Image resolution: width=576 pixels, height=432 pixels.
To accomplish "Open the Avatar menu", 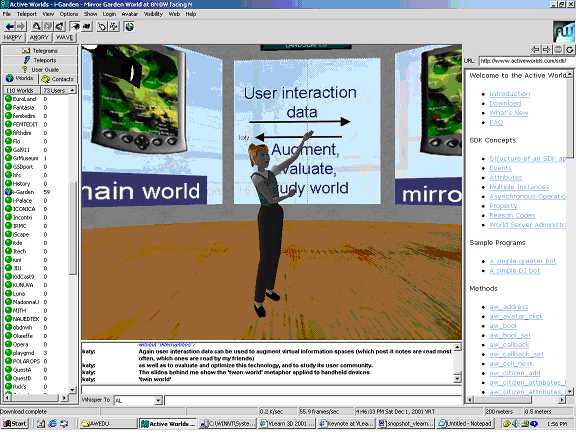I will (130, 14).
